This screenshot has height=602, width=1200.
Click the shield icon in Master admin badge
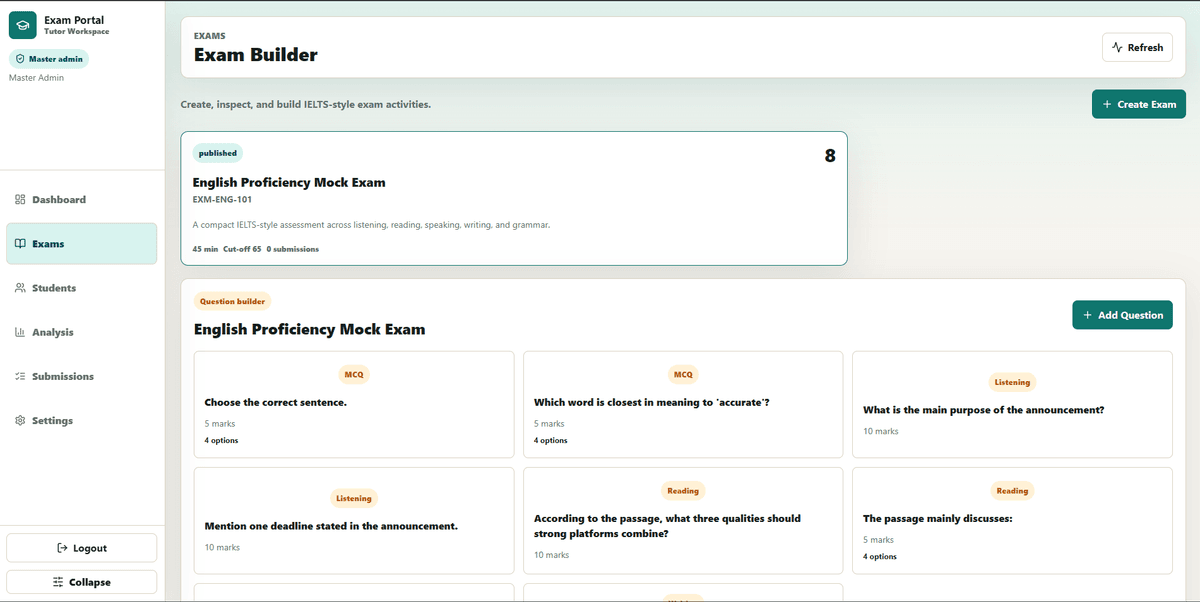20,59
